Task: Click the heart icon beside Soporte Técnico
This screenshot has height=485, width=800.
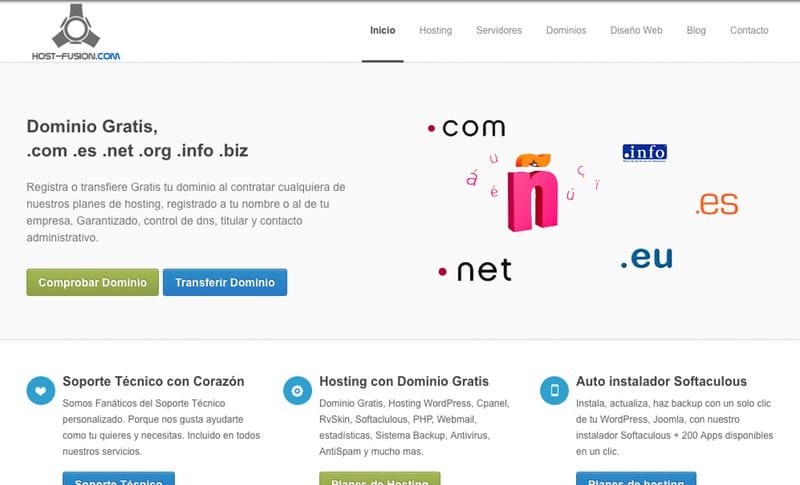Action: 40,390
